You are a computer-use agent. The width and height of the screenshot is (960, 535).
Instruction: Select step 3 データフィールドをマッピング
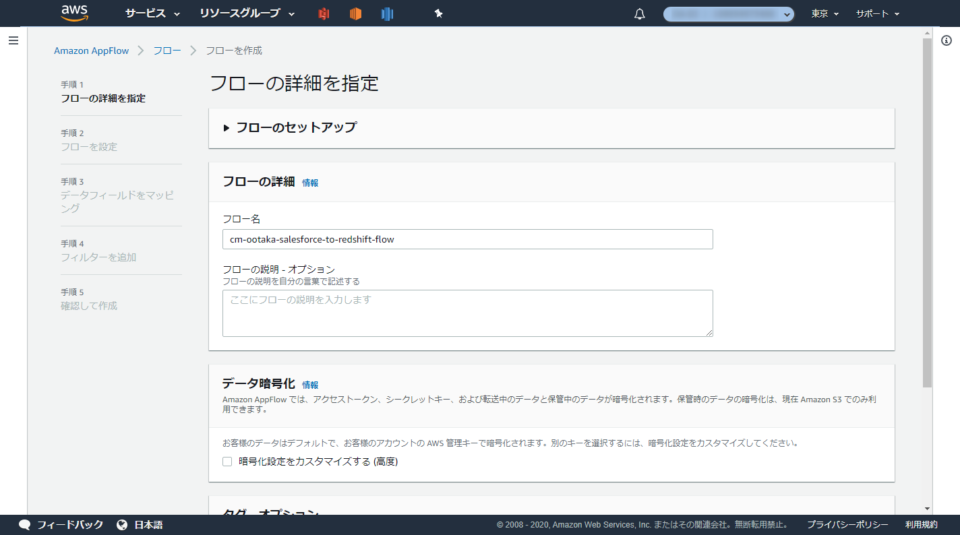tap(117, 201)
